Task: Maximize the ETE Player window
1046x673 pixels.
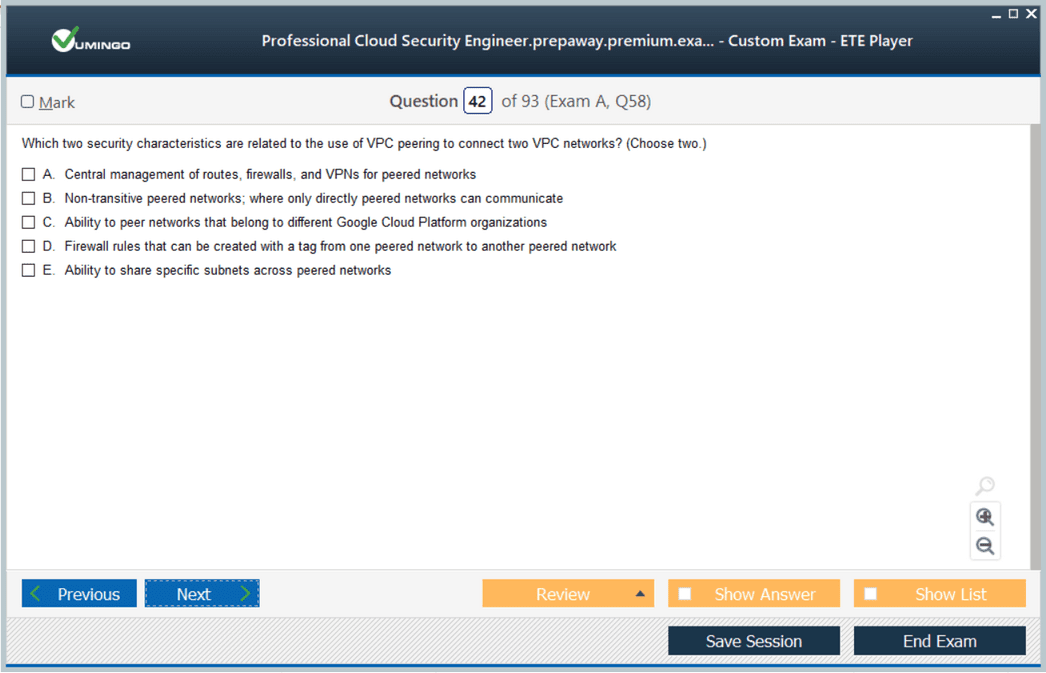Action: pos(1013,13)
